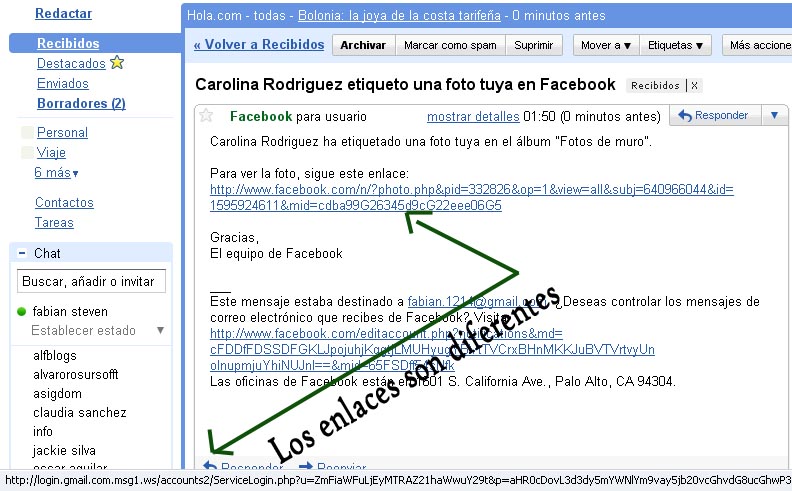The image size is (792, 491).
Task: Click 'Marcar como spam' button
Action: [x=450, y=45]
